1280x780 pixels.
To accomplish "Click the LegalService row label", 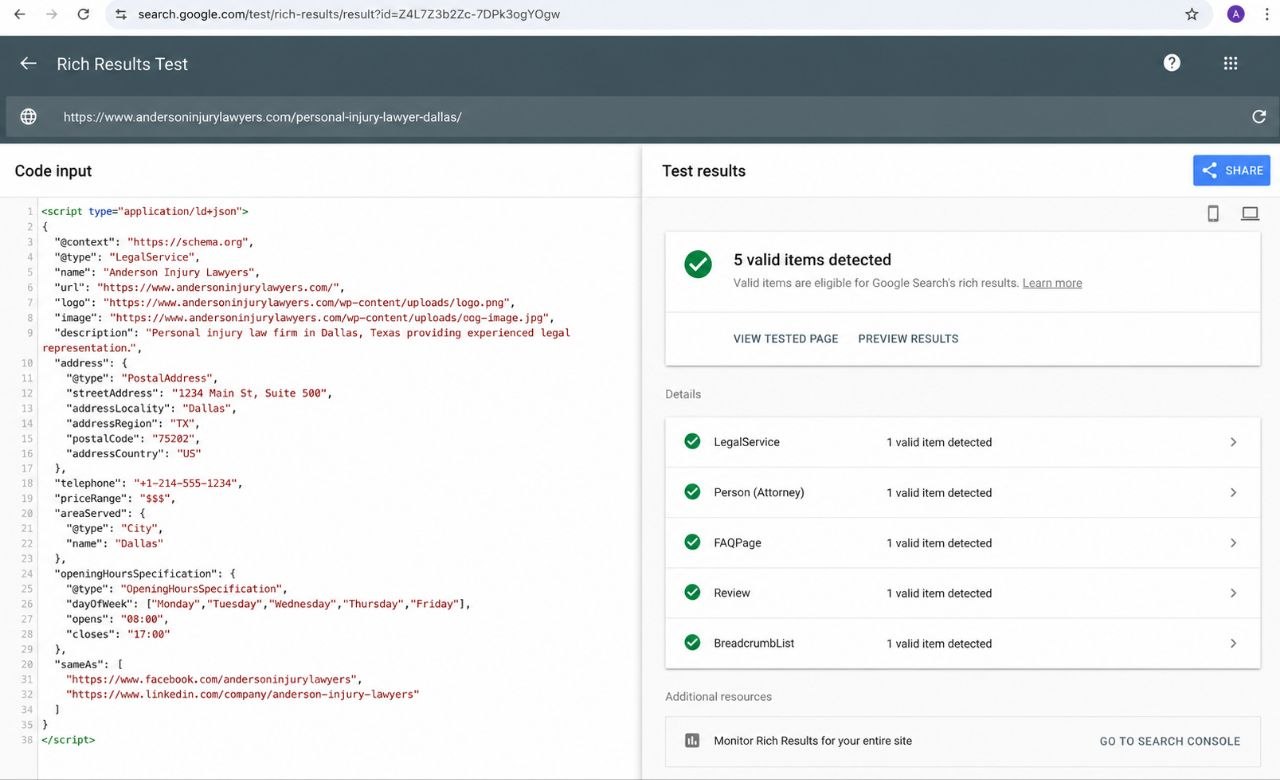I will 746,442.
